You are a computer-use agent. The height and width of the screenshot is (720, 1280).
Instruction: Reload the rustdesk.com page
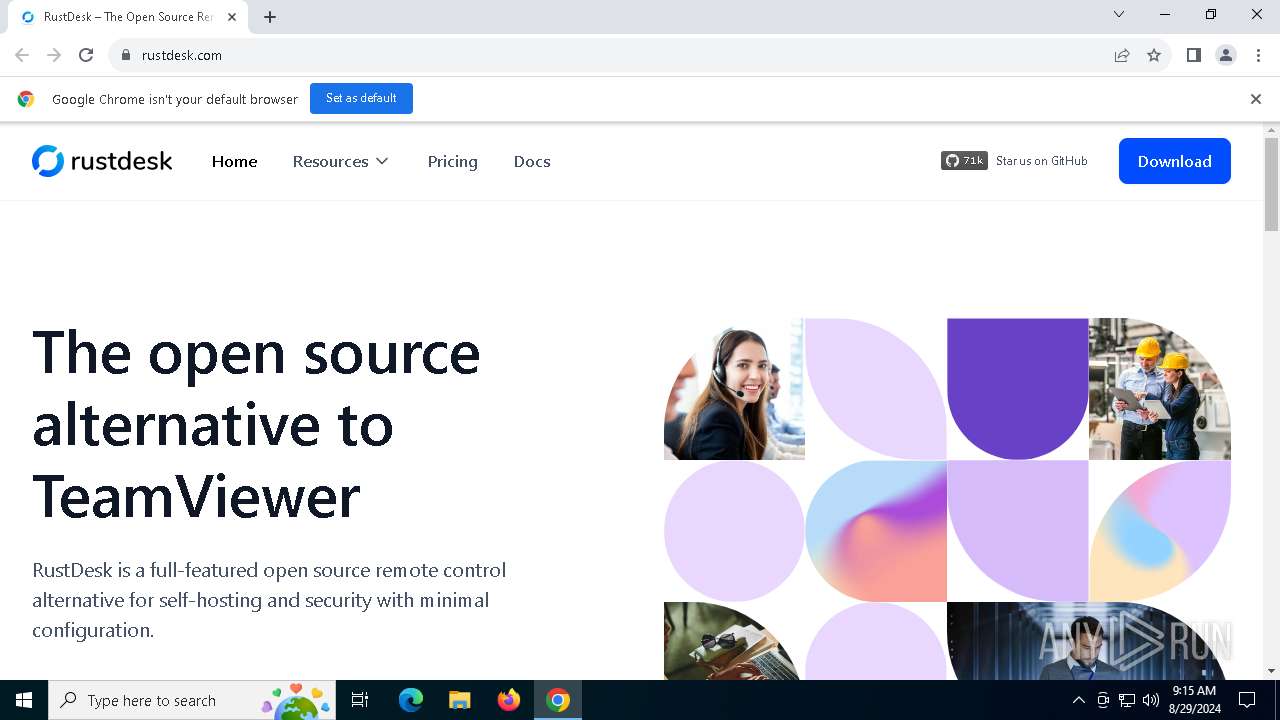(x=86, y=55)
